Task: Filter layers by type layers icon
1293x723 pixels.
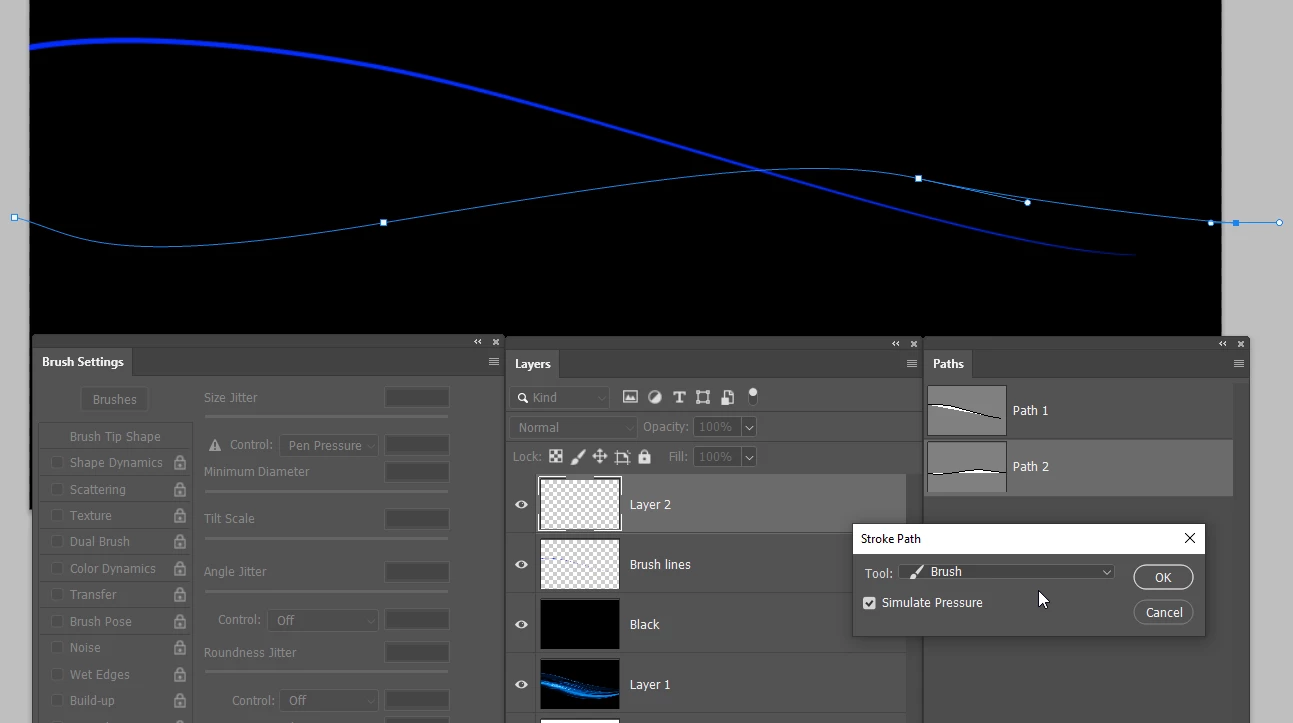Action: tap(679, 397)
